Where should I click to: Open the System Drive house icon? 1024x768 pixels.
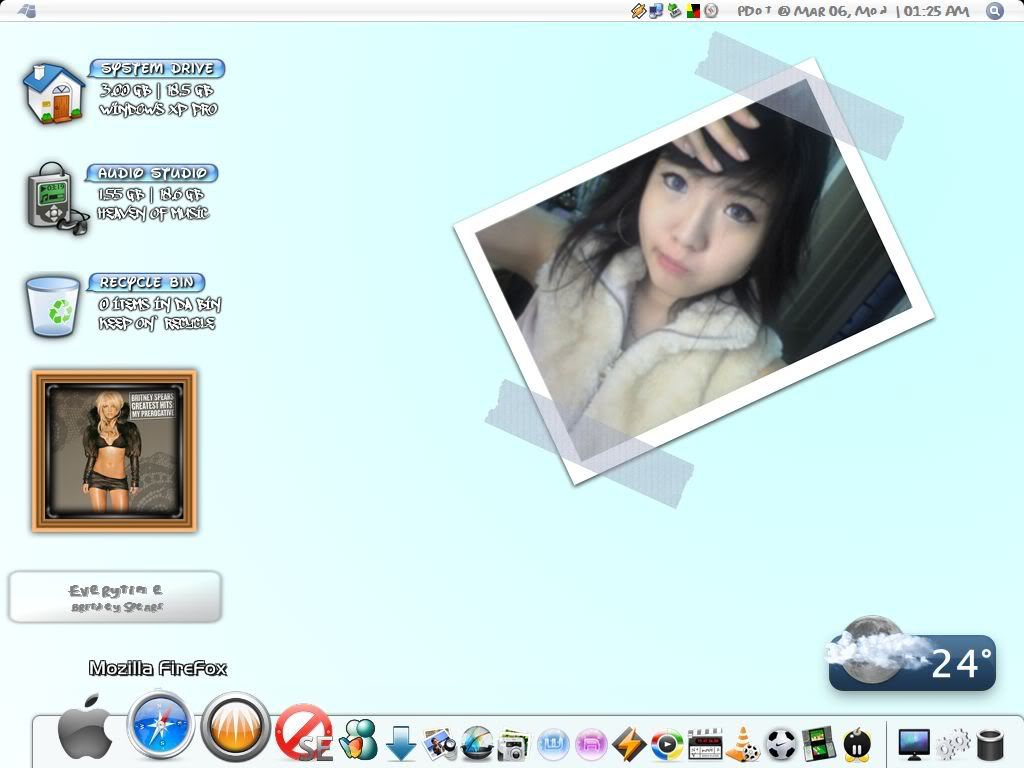[54, 94]
